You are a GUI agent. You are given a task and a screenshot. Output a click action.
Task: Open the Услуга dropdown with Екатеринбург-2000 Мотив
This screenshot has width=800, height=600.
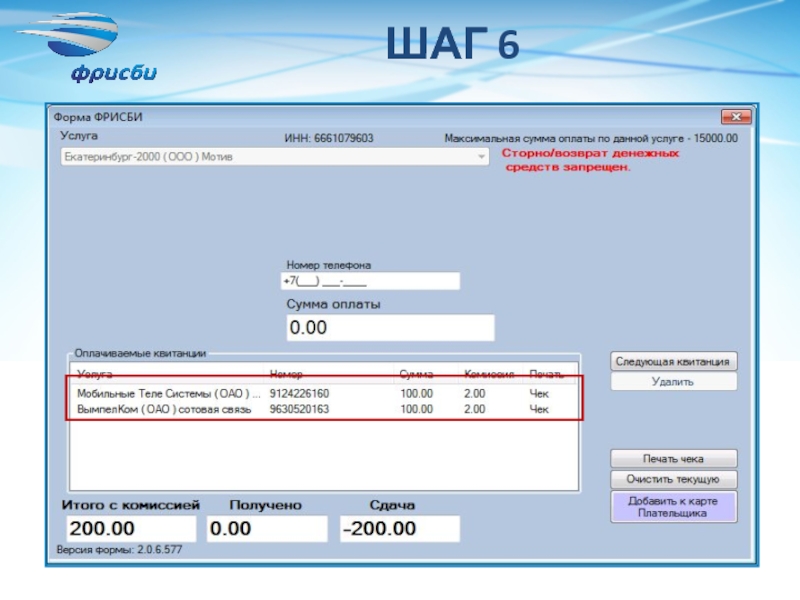pos(274,157)
